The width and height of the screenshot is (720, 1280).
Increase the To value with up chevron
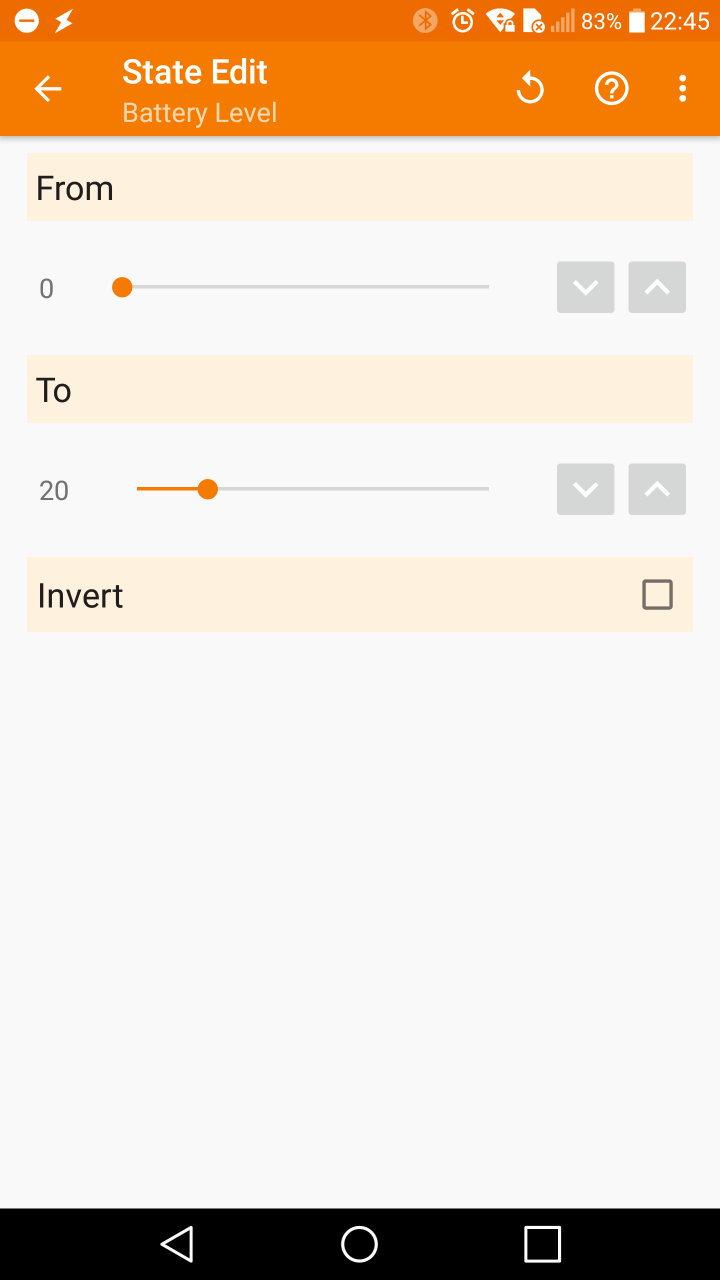pos(657,490)
